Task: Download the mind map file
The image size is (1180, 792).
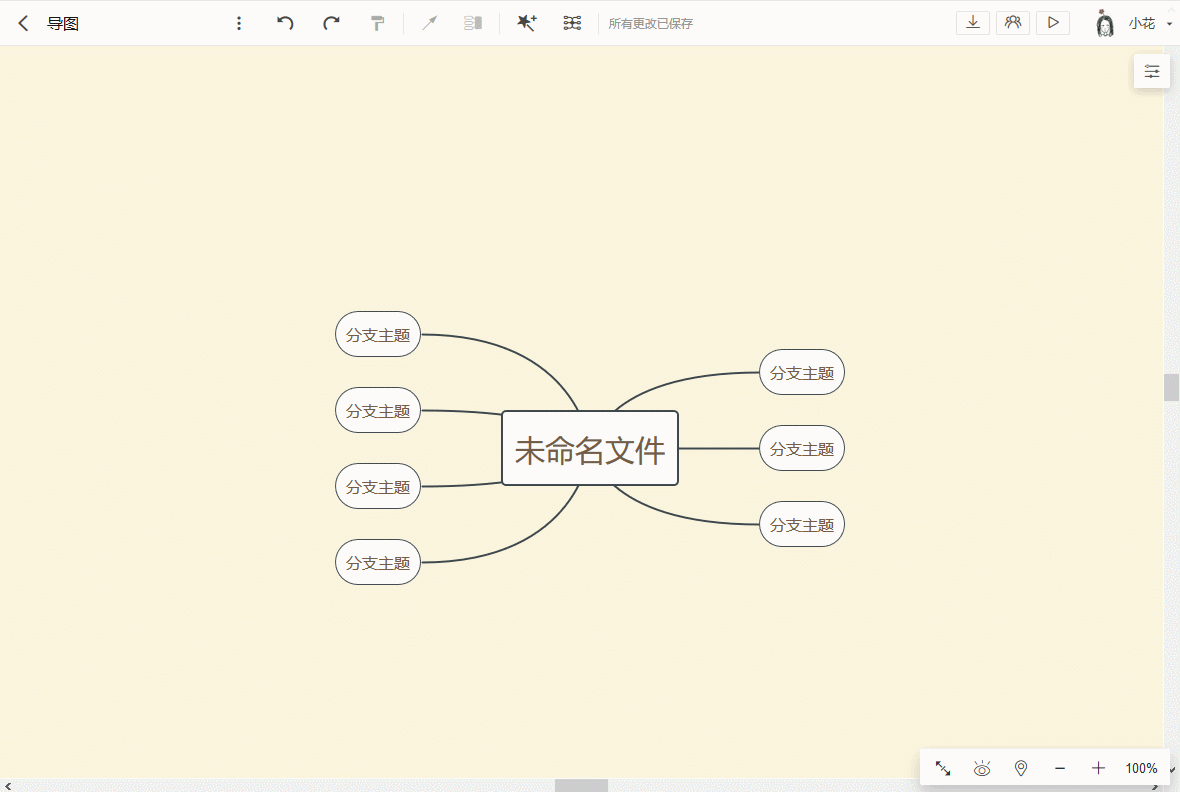Action: 972,23
